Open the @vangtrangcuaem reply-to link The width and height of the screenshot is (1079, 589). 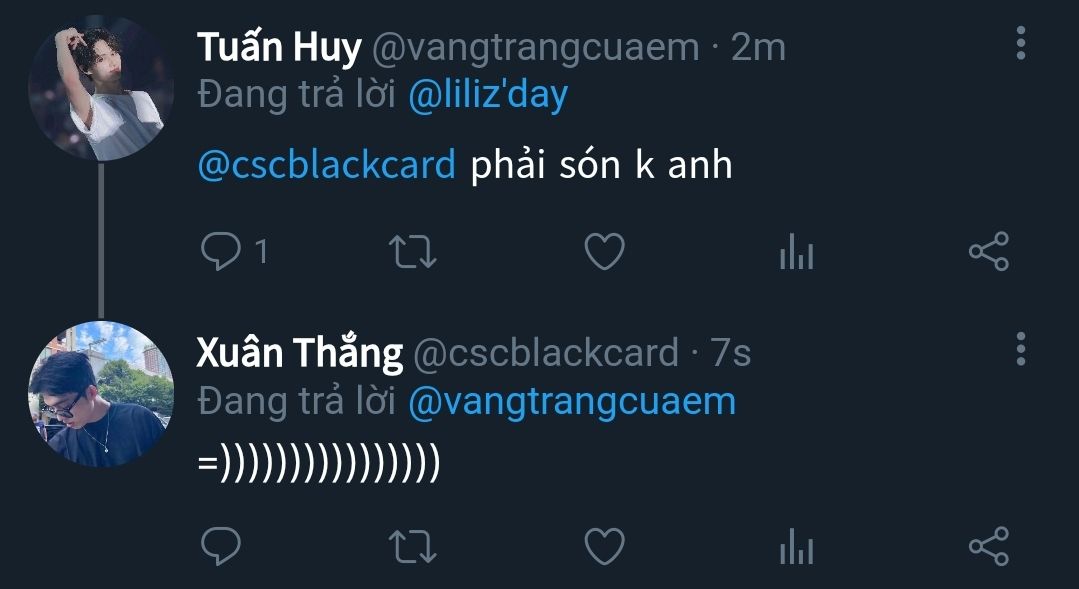point(572,402)
